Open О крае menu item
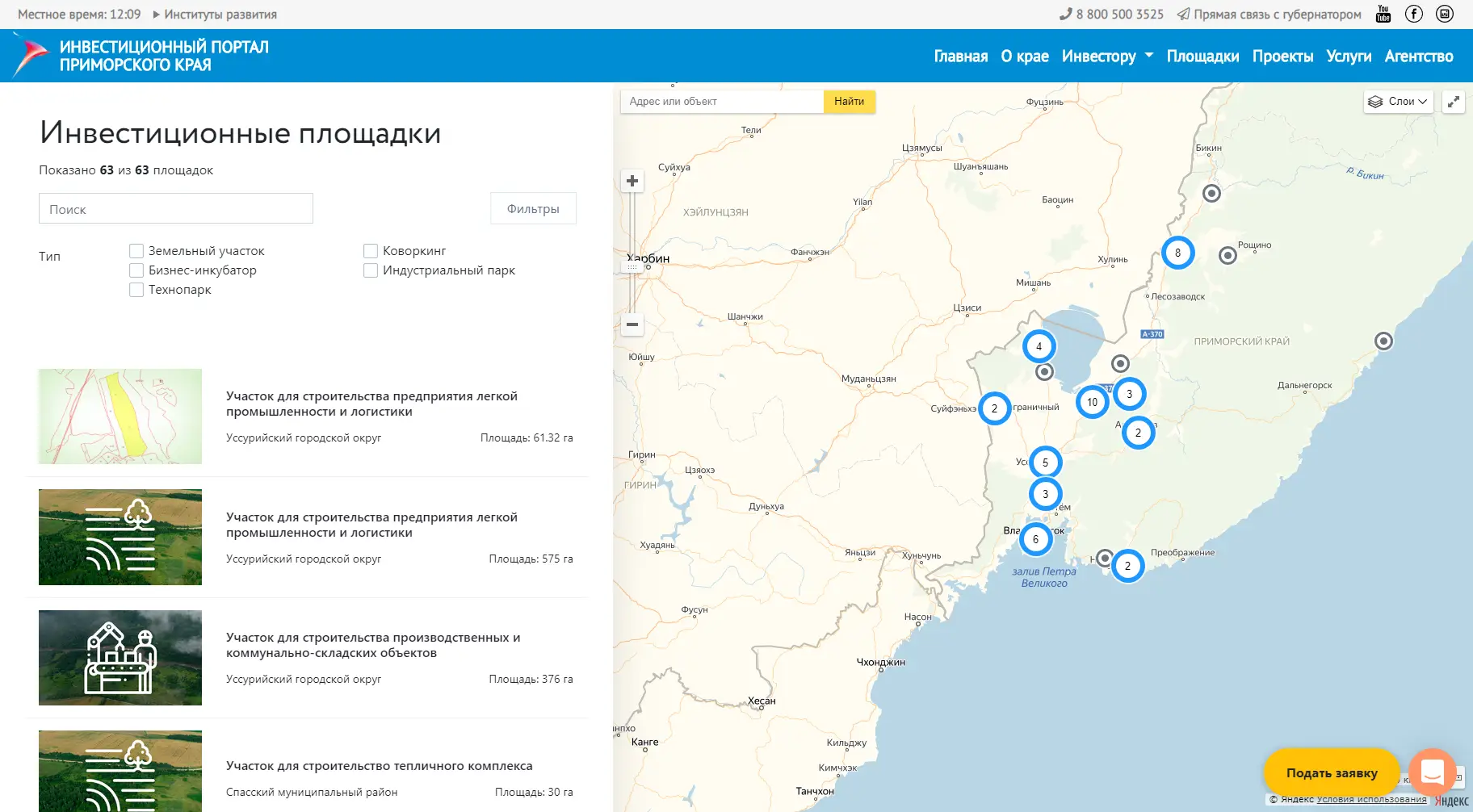 click(x=1025, y=57)
